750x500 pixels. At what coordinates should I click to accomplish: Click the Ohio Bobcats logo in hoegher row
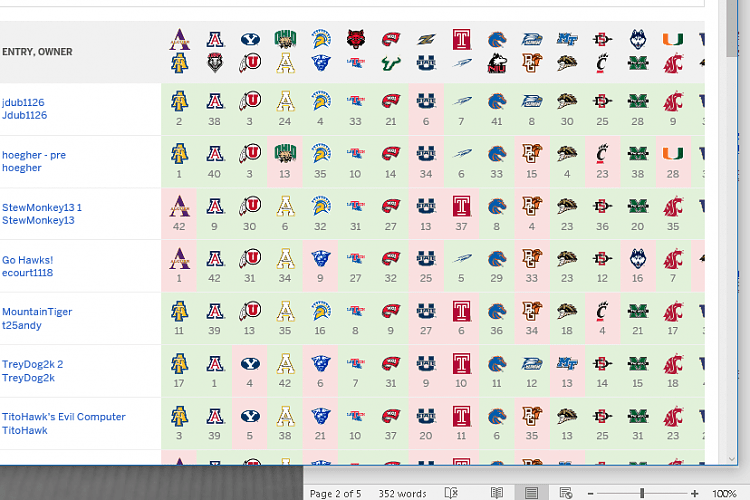tap(286, 154)
